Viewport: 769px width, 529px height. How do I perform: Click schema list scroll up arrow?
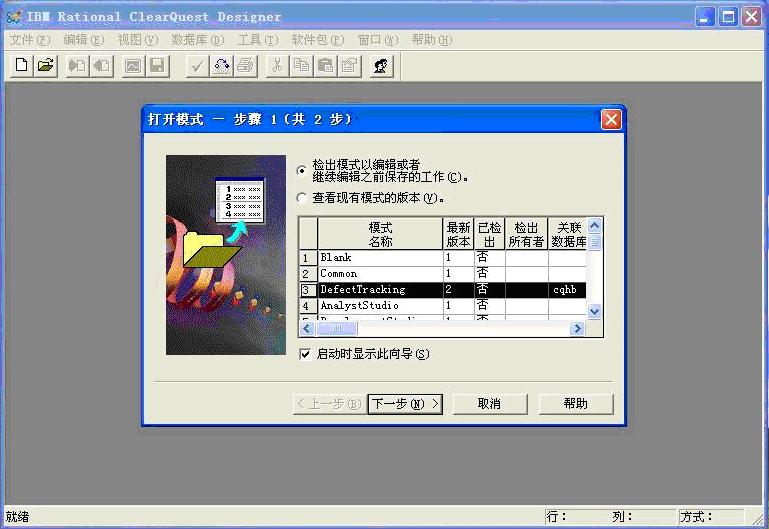coord(594,226)
